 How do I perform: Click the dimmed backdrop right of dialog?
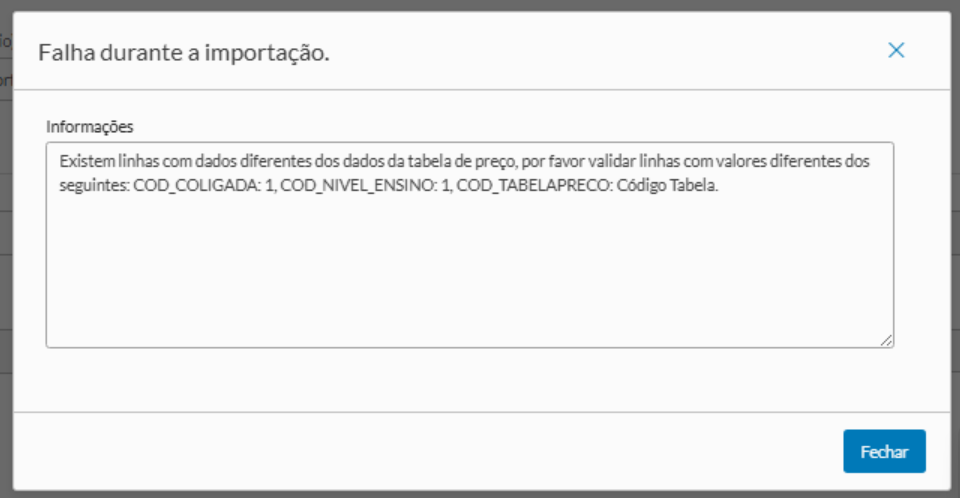tap(955, 250)
